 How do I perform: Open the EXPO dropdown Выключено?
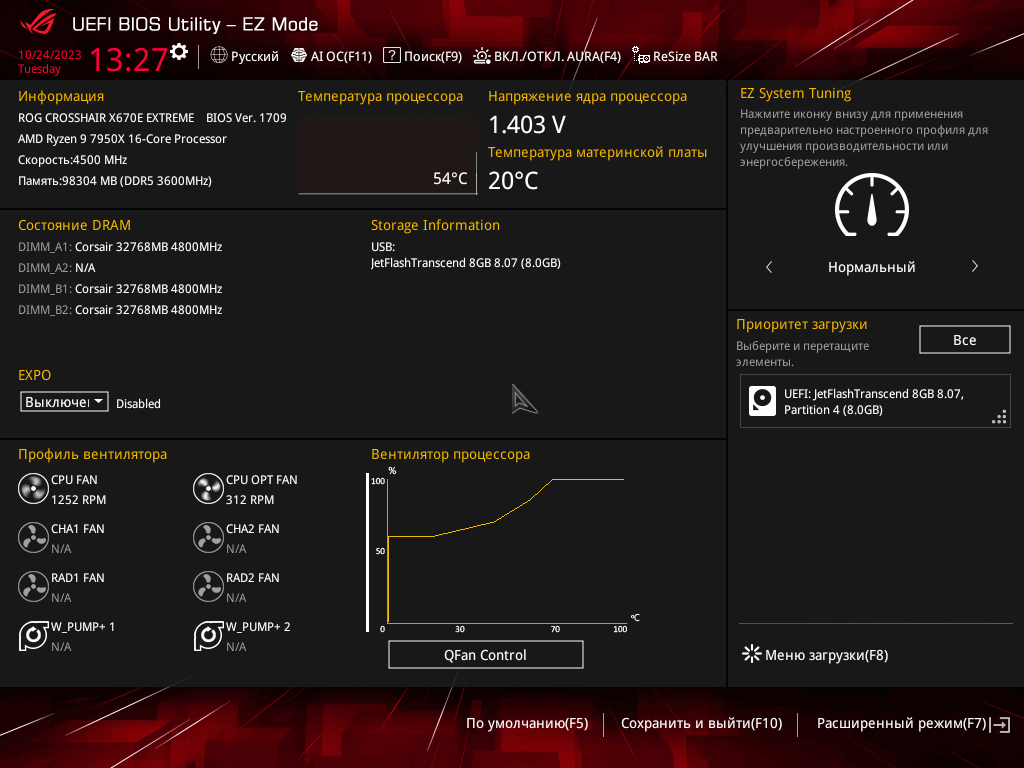point(64,402)
